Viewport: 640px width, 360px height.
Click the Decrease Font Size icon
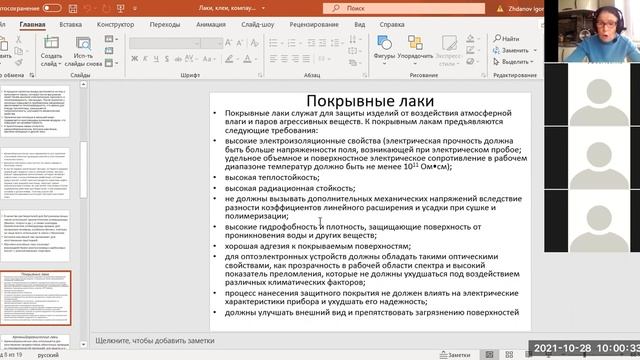[240, 43]
